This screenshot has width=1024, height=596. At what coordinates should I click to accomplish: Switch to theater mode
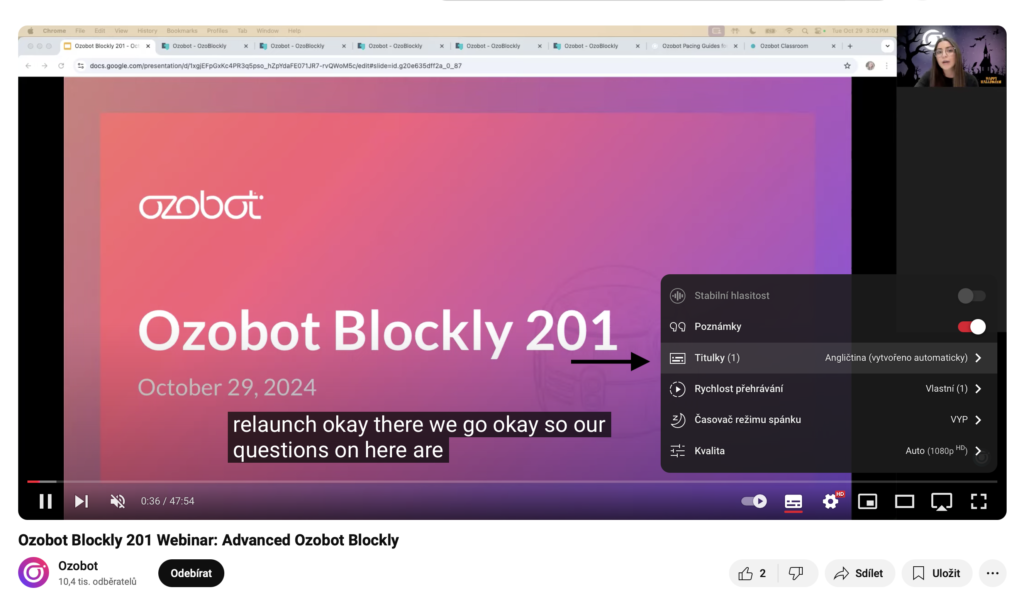click(x=904, y=501)
